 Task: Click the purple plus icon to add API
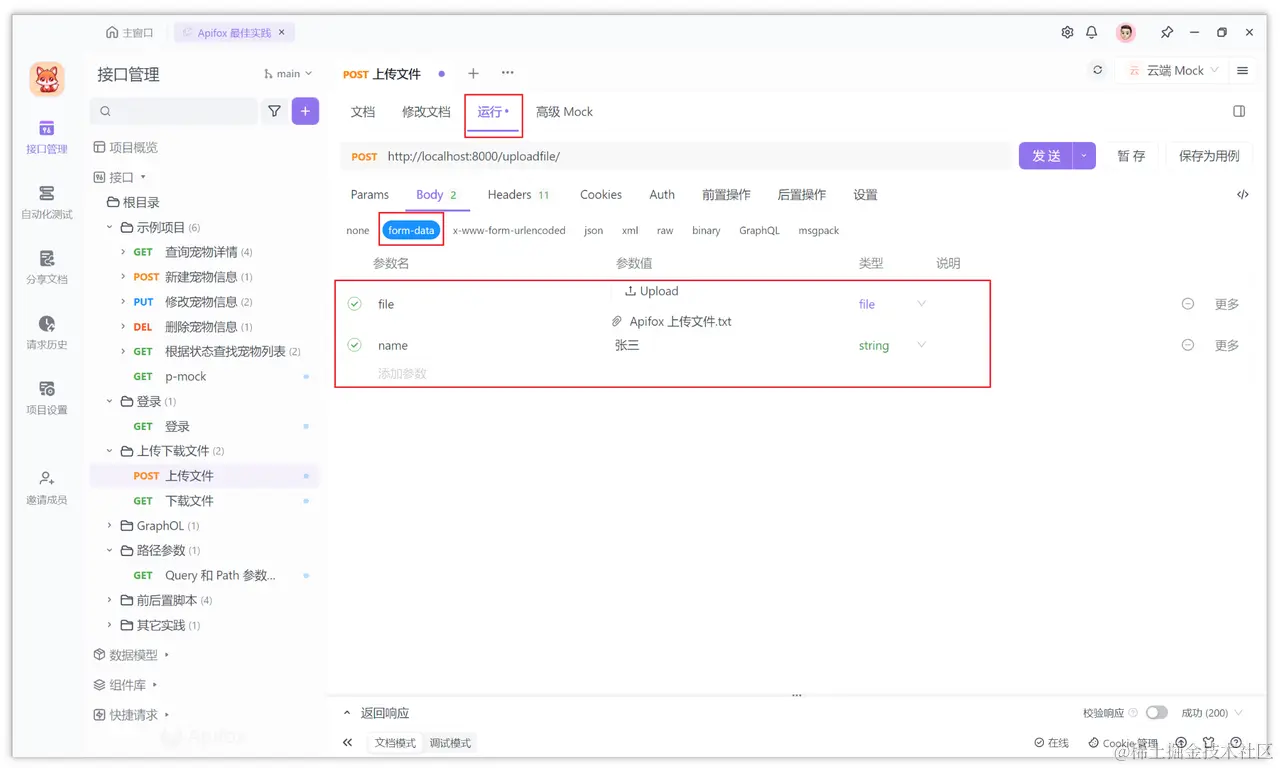305,111
